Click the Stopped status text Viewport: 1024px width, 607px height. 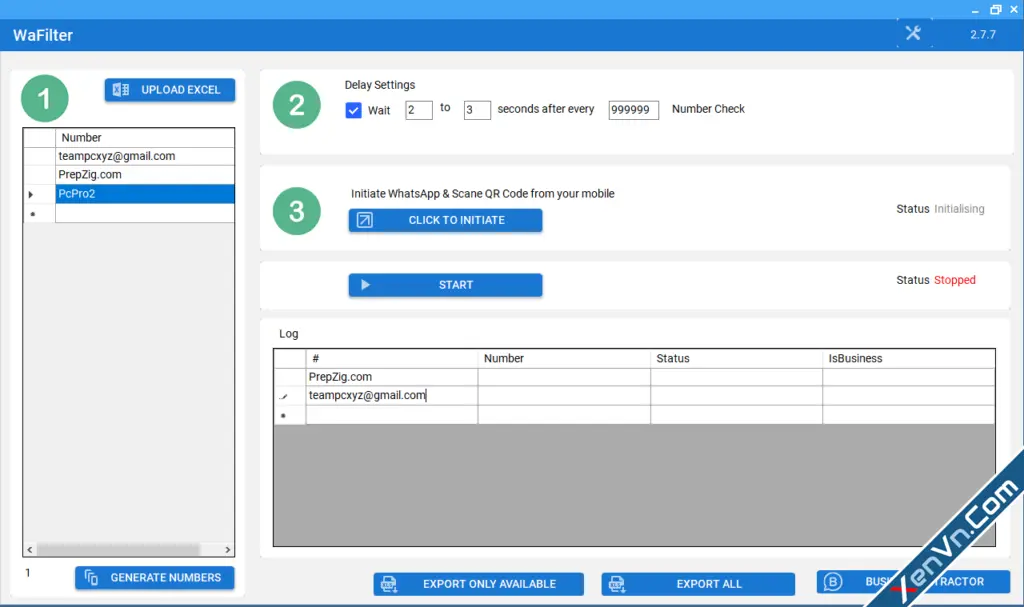955,280
